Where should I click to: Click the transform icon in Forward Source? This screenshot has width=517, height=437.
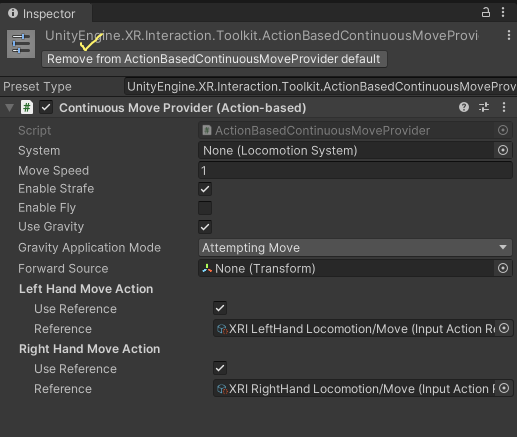click(x=207, y=268)
